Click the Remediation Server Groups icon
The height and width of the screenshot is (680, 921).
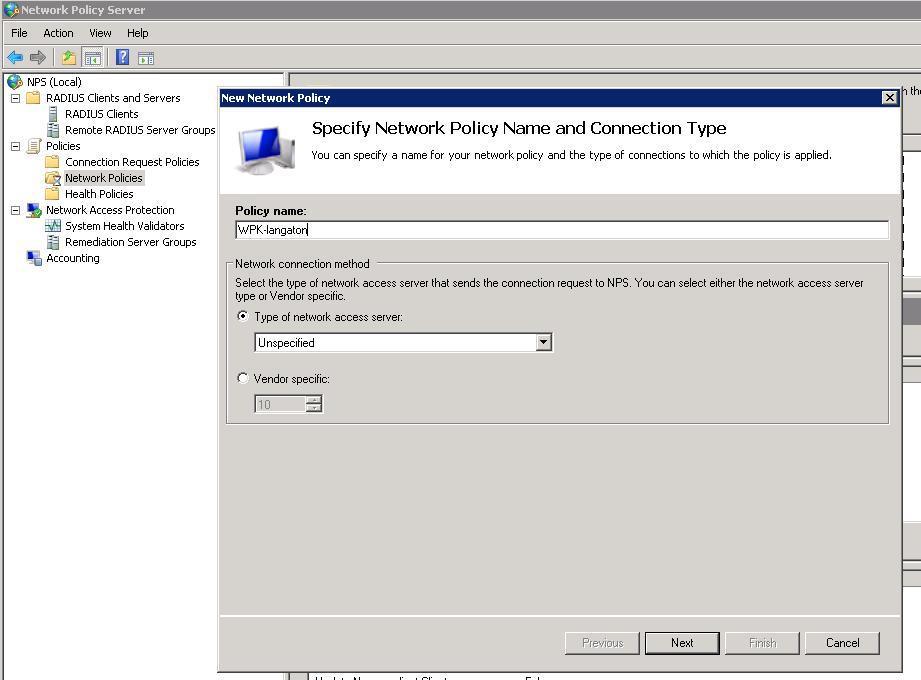53,242
